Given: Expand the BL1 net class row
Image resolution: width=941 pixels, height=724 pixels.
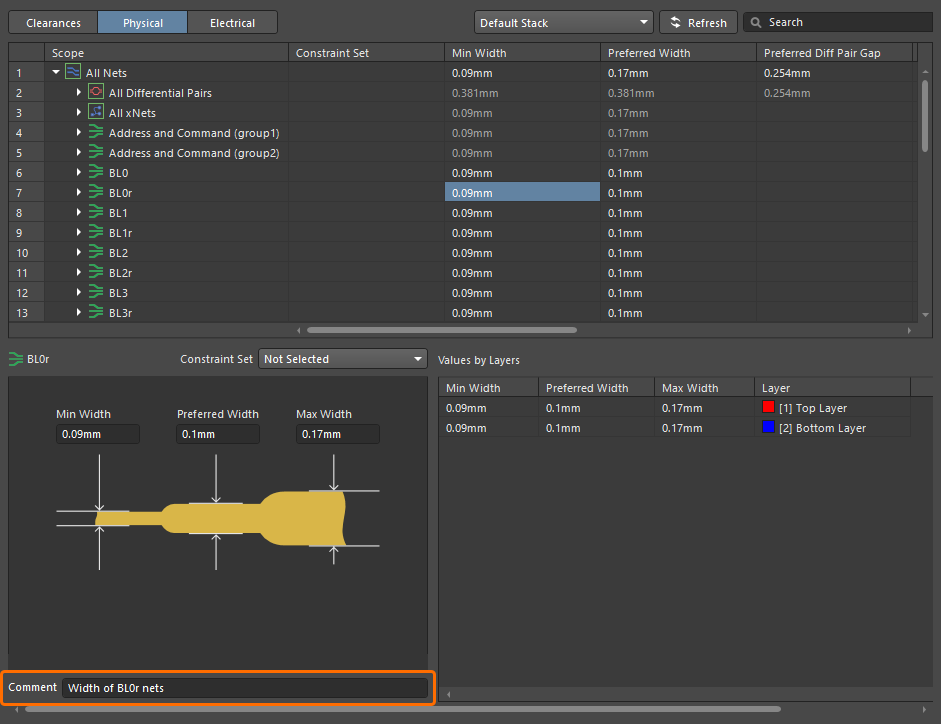Looking at the screenshot, I should point(79,213).
